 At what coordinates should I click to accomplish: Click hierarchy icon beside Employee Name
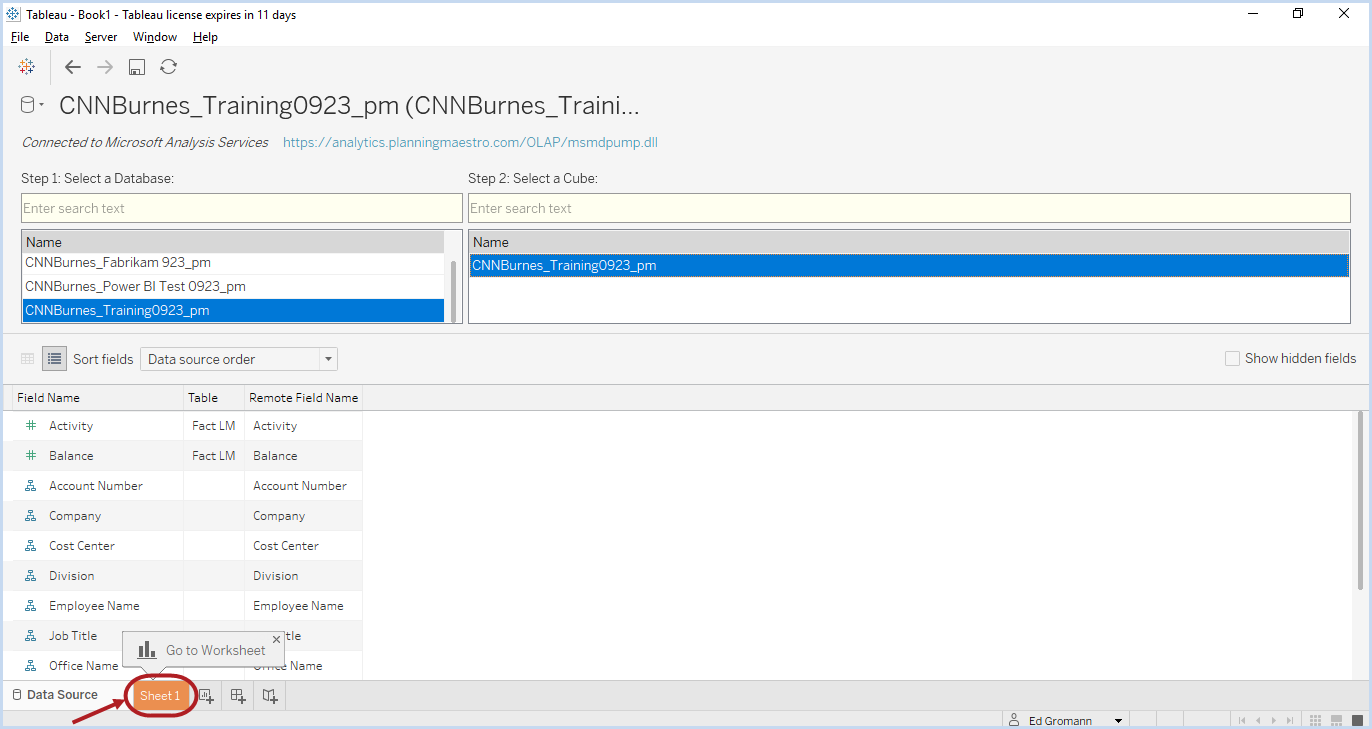click(30, 606)
